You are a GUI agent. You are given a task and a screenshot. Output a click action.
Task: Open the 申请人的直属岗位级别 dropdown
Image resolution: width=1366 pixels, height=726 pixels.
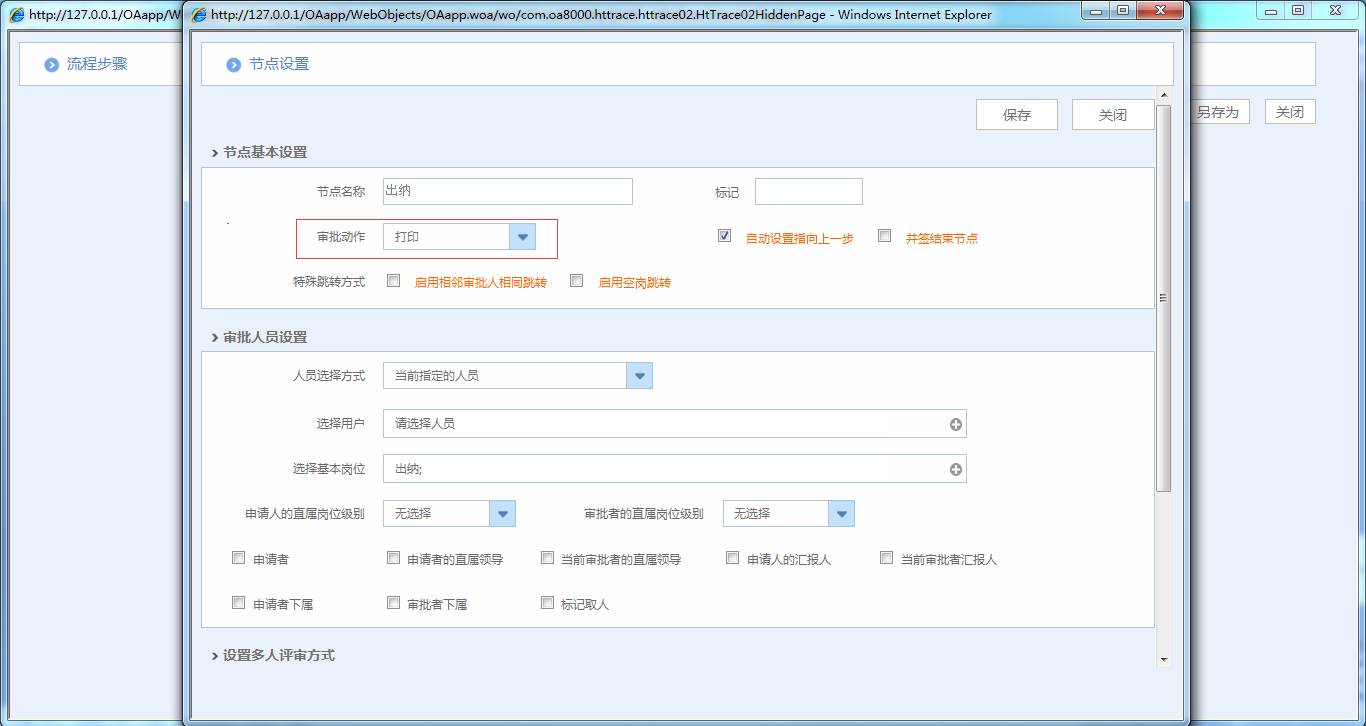502,512
